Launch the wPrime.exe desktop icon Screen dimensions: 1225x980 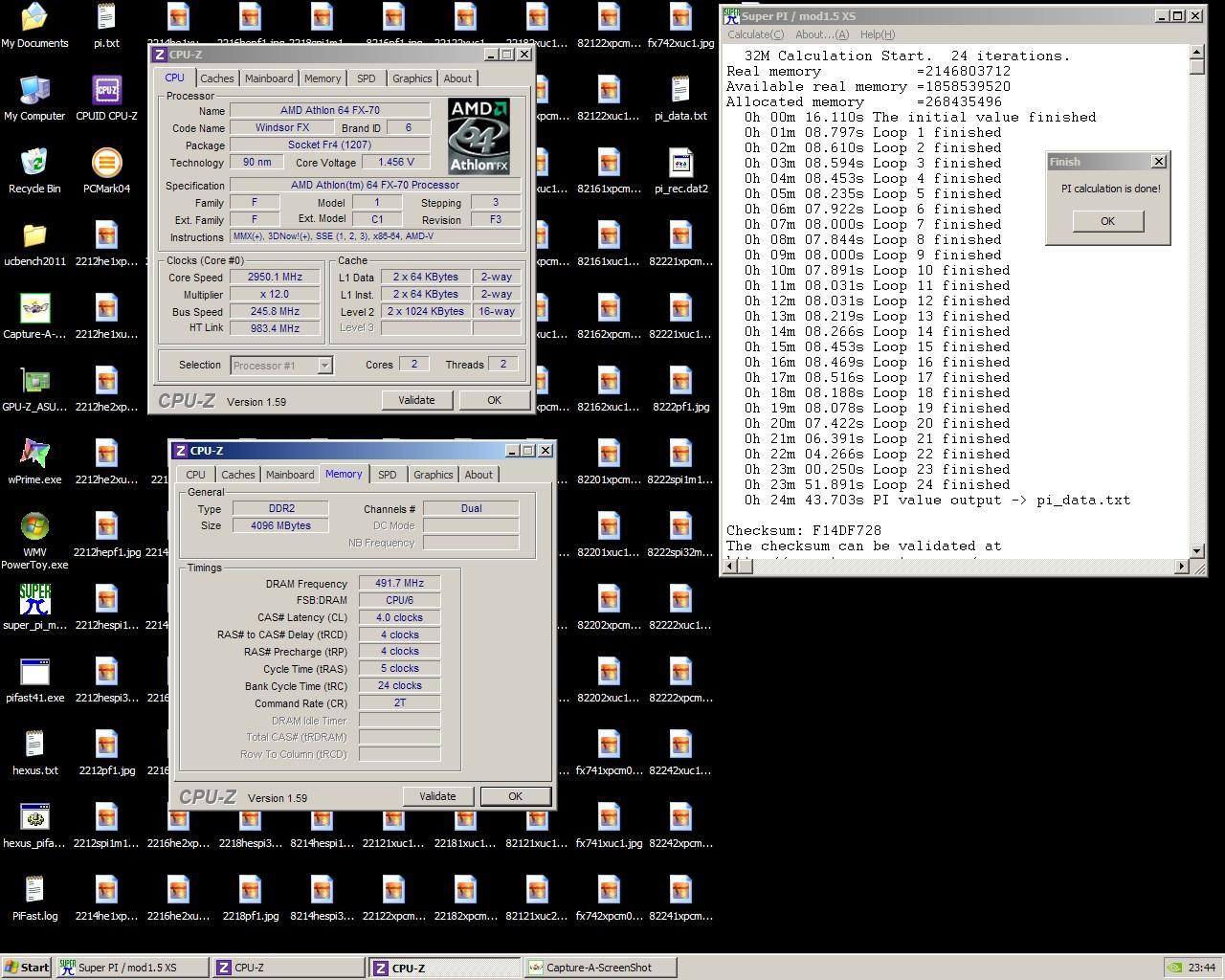click(34, 462)
